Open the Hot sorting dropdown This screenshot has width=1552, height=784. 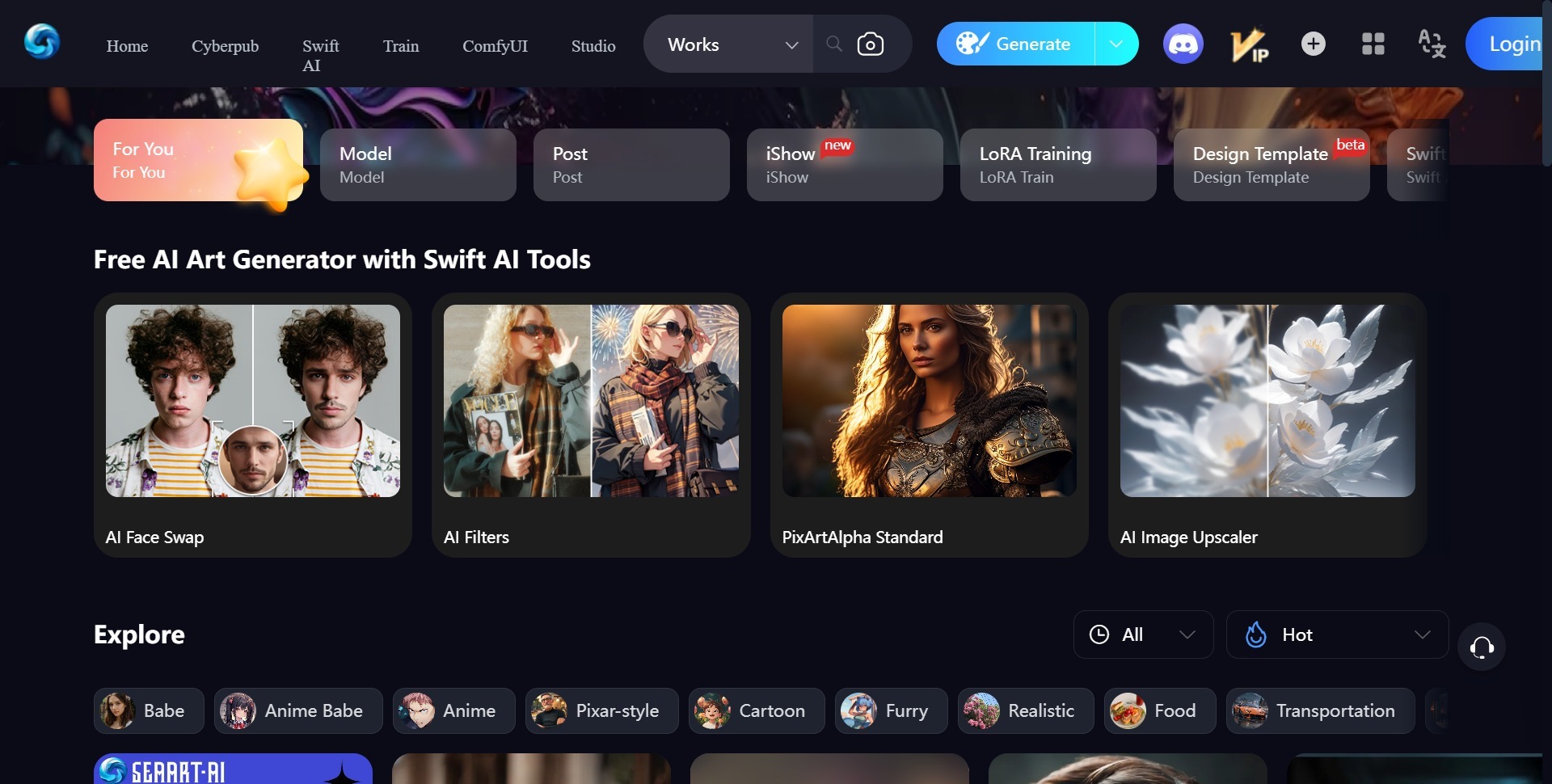click(1336, 634)
